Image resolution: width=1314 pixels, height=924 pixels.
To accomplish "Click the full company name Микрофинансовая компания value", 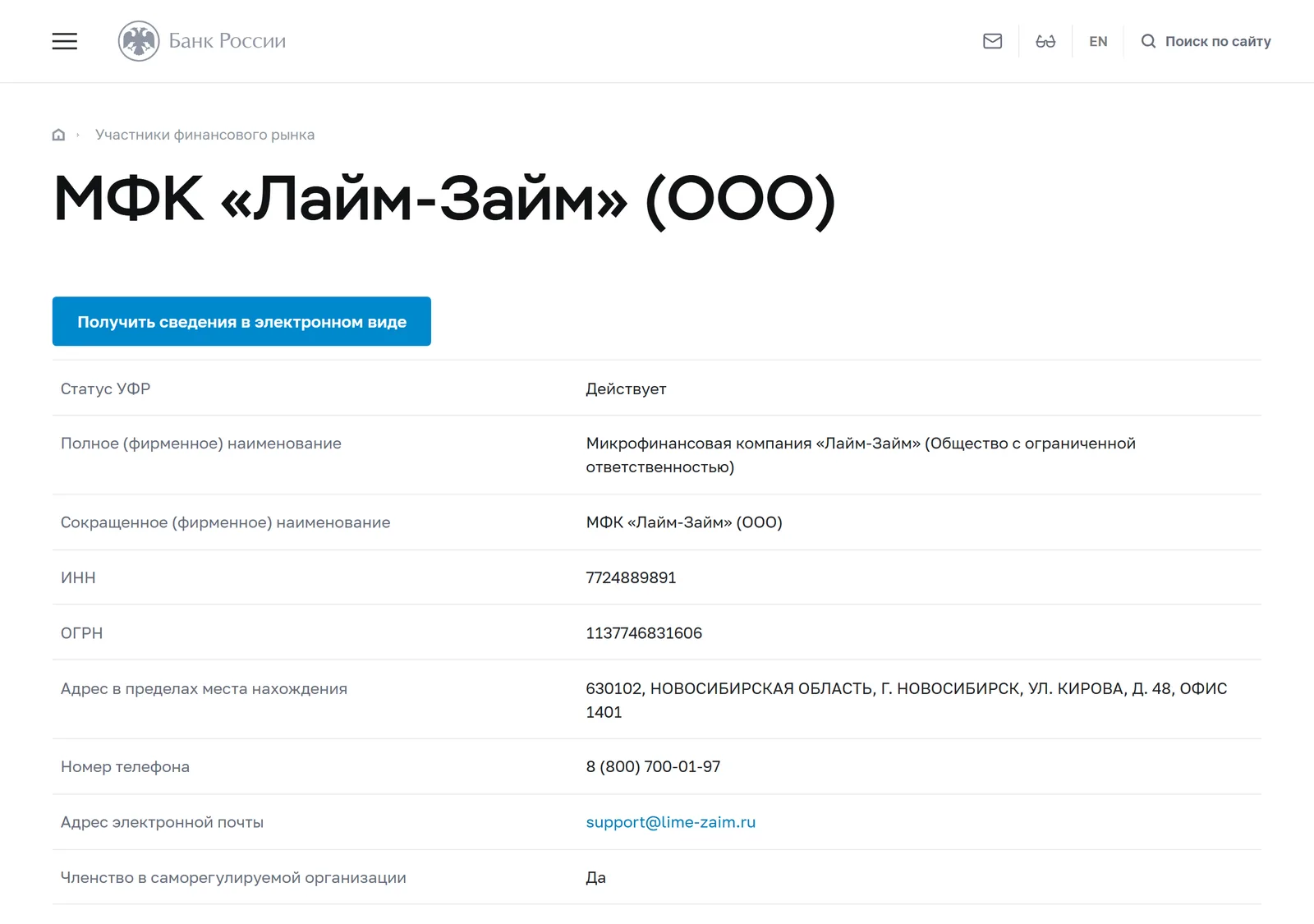I will pos(861,455).
